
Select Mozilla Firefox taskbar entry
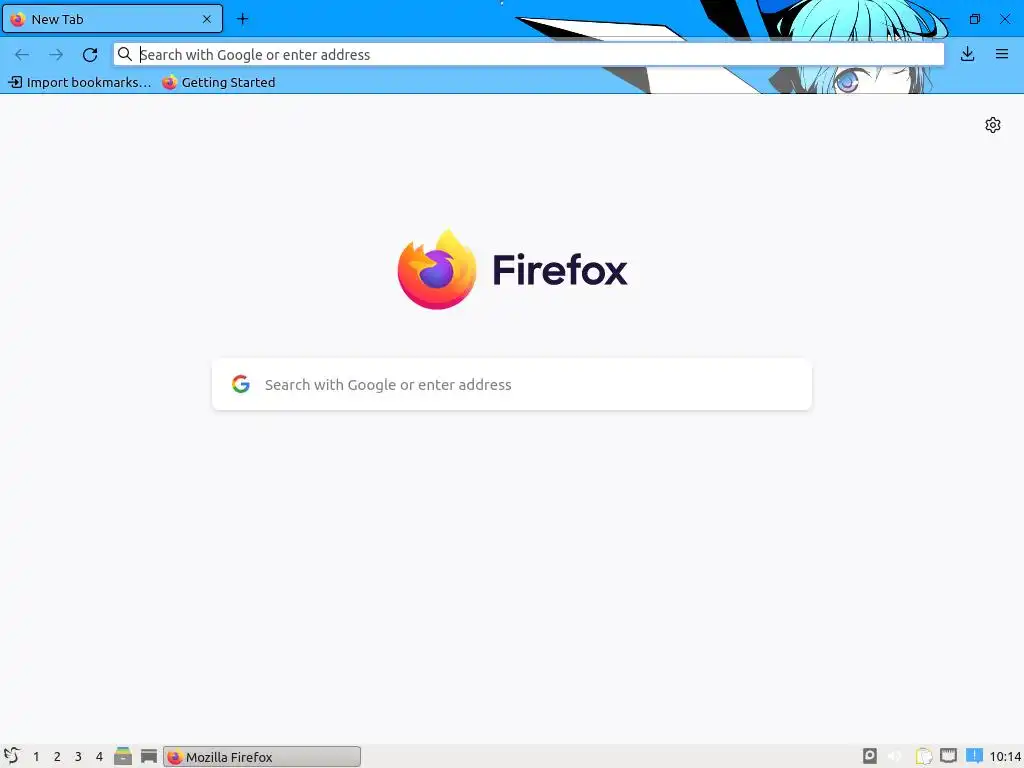261,757
